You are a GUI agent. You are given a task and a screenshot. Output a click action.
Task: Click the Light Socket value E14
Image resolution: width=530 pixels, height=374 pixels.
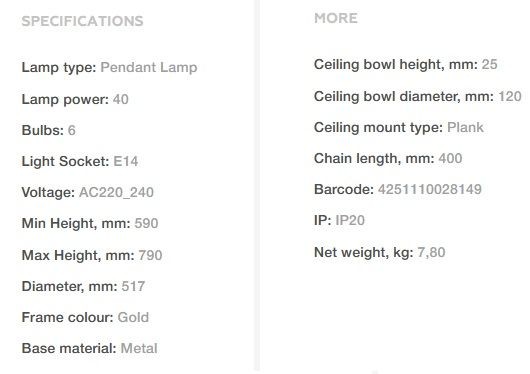[126, 161]
